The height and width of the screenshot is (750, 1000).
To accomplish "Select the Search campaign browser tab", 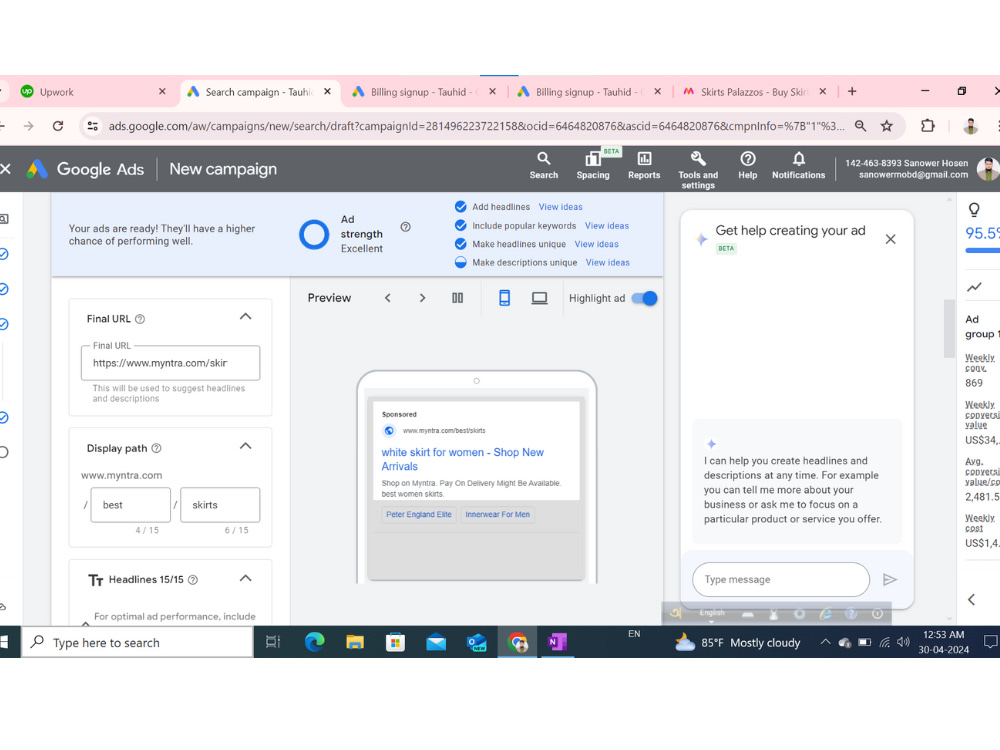I will (x=258, y=92).
